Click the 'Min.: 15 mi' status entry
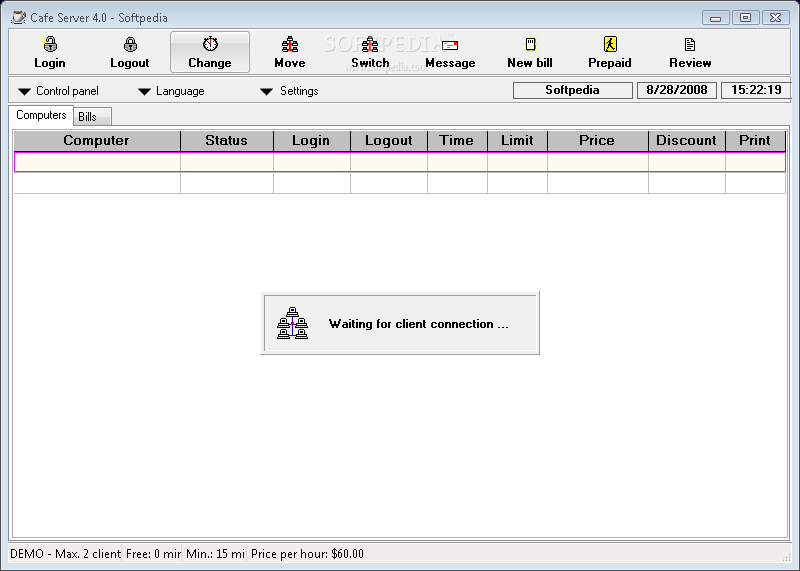 click(x=215, y=554)
